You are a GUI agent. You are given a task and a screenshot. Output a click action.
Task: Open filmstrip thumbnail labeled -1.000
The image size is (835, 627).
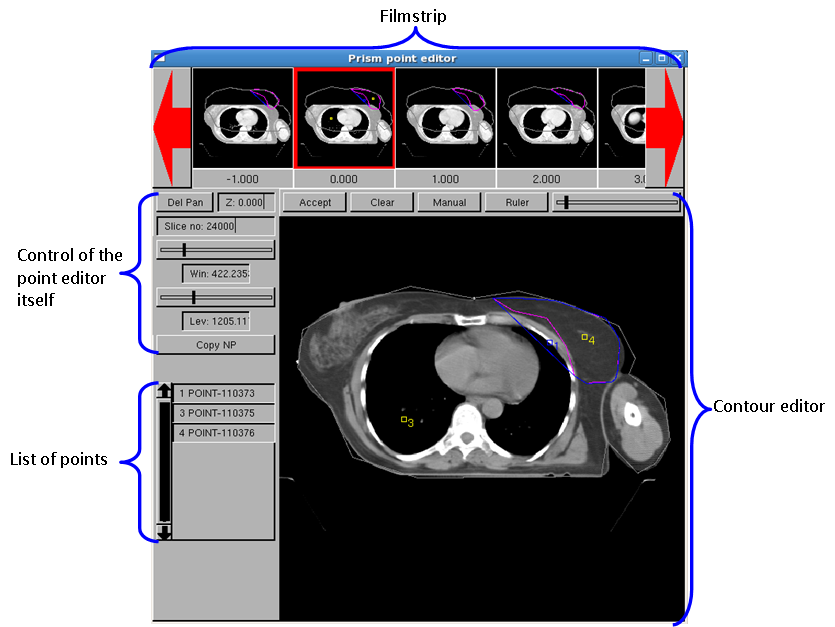pyautogui.click(x=242, y=118)
